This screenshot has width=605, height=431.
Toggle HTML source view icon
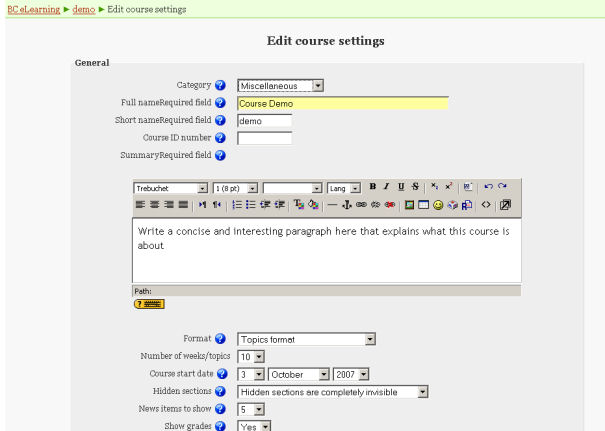tap(486, 205)
